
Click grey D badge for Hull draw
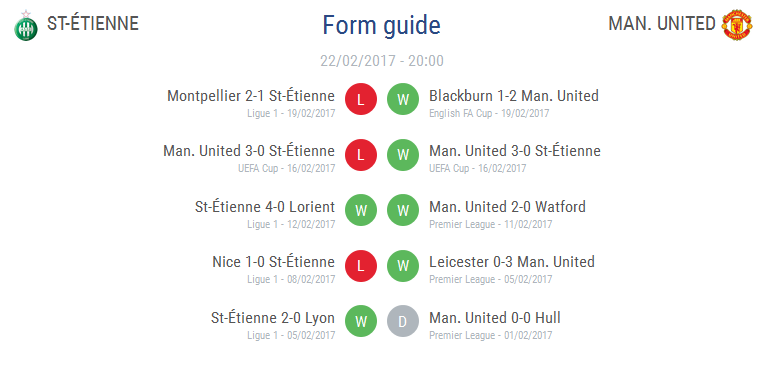pos(403,321)
